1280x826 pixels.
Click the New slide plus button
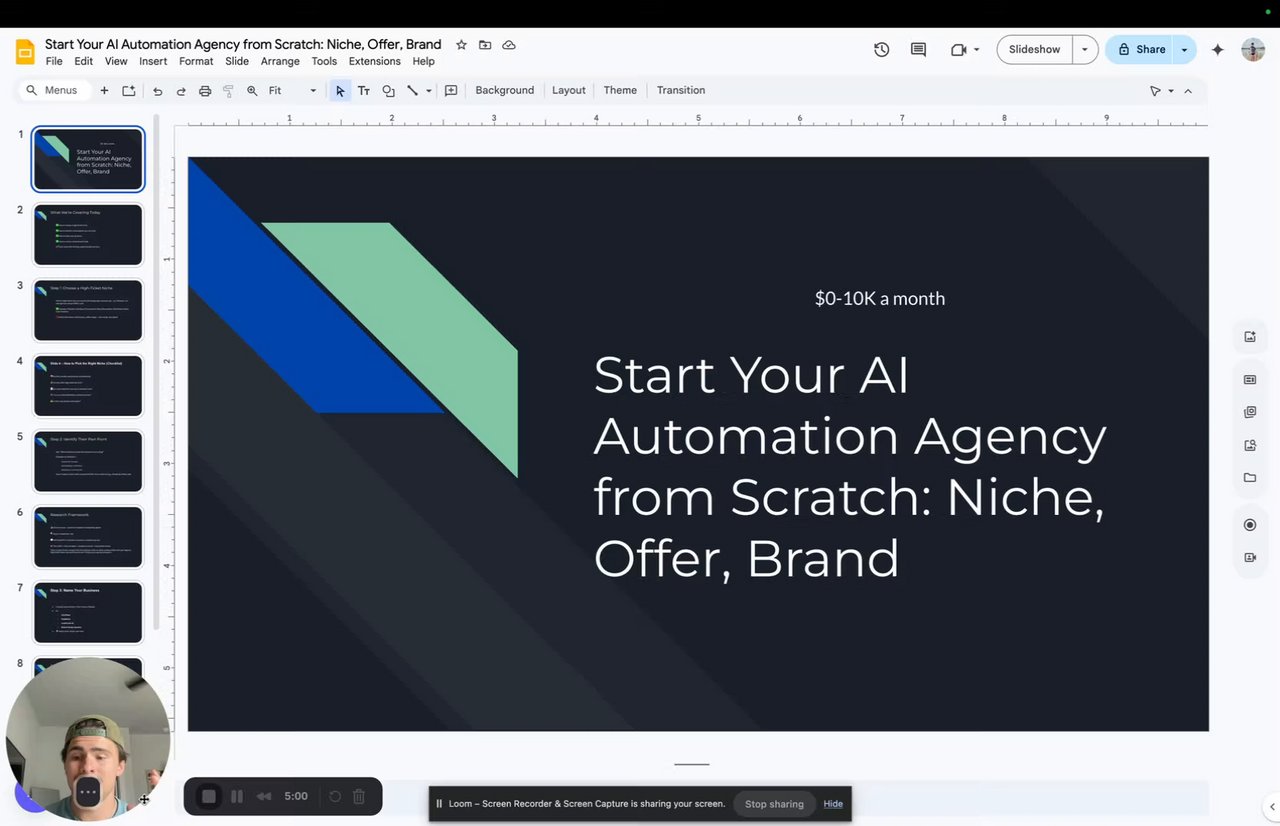pyautogui.click(x=104, y=91)
